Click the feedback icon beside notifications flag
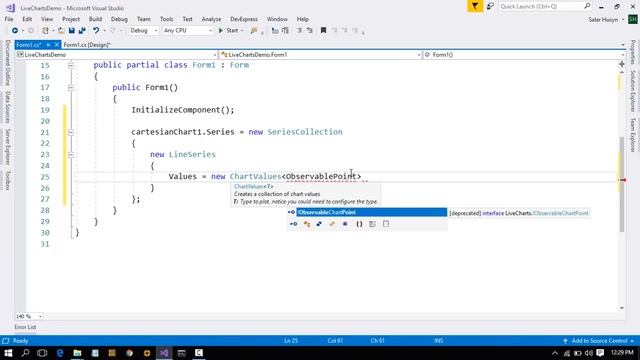 (490, 6)
